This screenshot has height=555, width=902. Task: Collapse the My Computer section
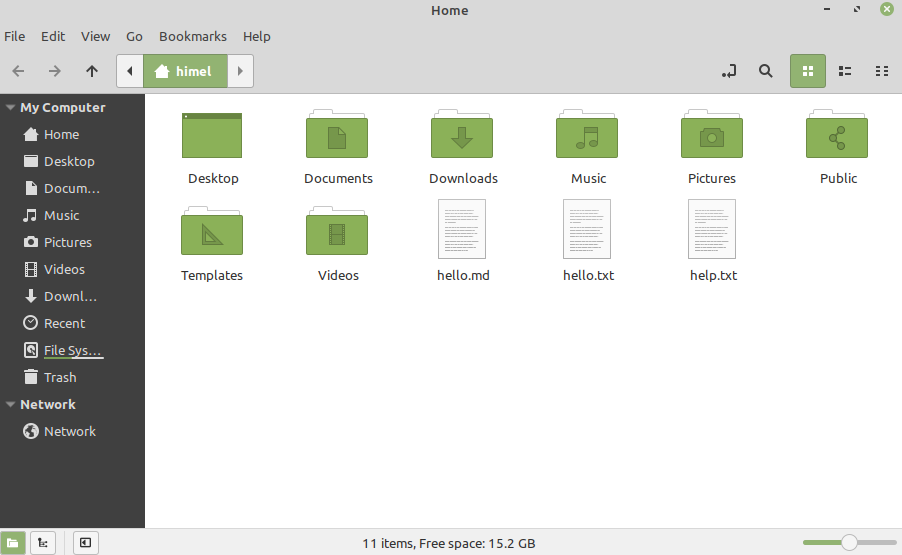tap(10, 108)
